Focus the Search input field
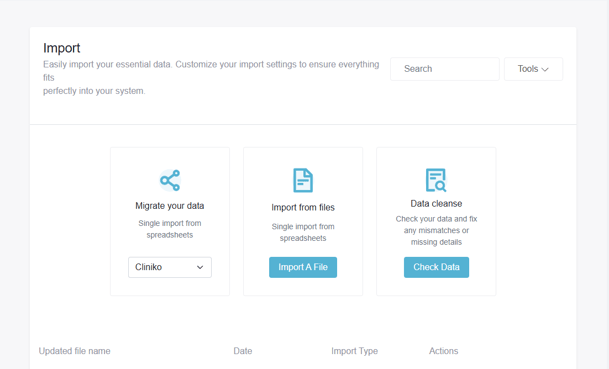 pos(445,69)
